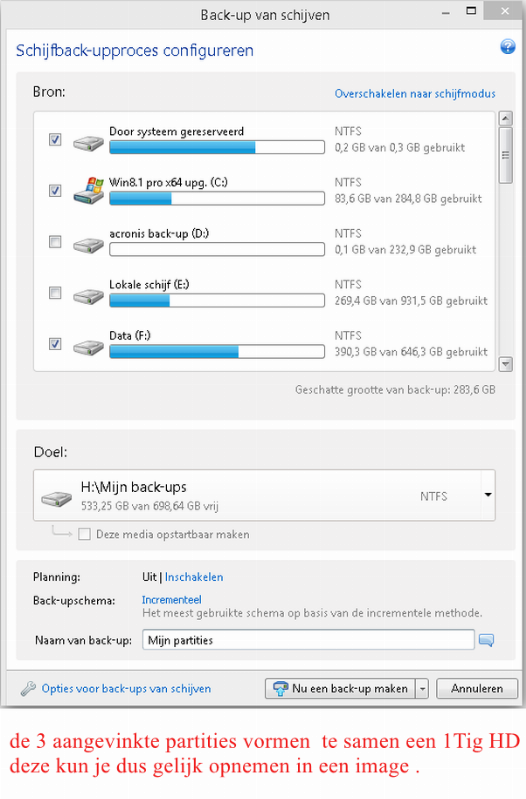Image resolution: width=526 pixels, height=799 pixels.
Task: Click the Data (F:) drive icon
Action: [89, 348]
